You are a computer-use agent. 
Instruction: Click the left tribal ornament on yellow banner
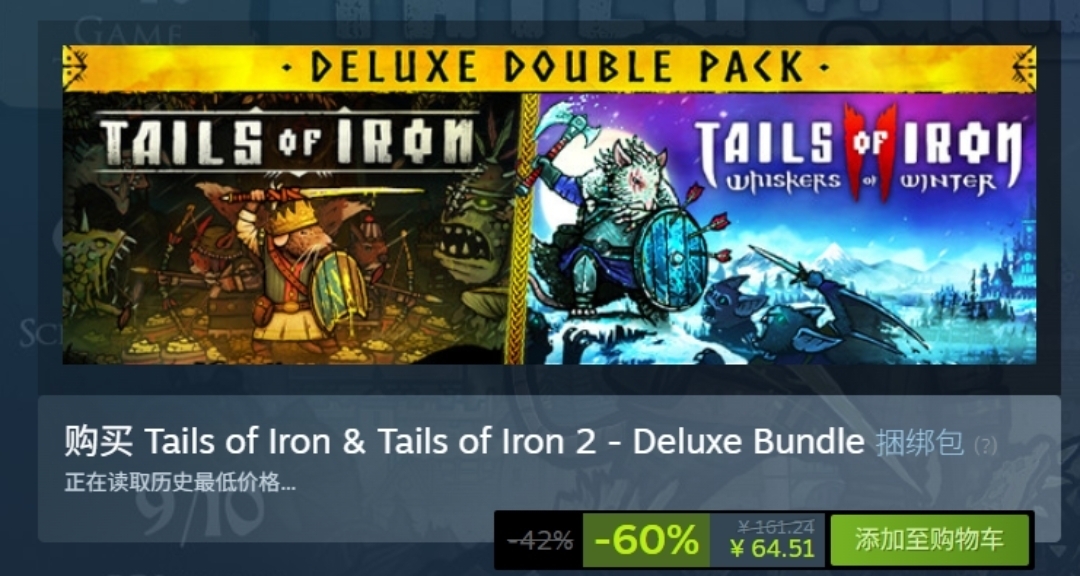click(x=74, y=68)
